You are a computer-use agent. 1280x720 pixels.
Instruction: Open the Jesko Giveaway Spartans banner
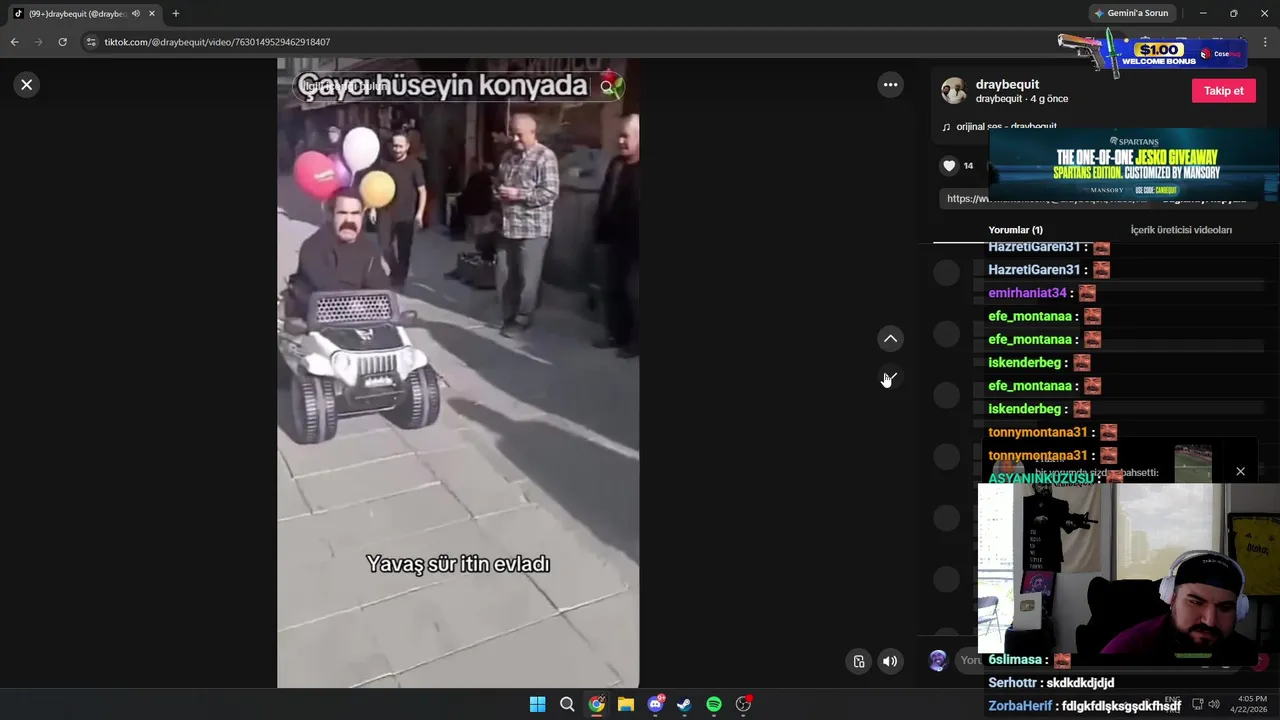[x=1134, y=165]
